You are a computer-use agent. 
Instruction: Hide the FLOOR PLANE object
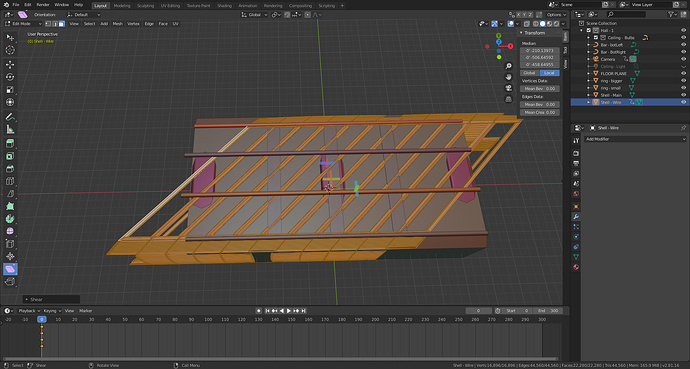coord(683,73)
